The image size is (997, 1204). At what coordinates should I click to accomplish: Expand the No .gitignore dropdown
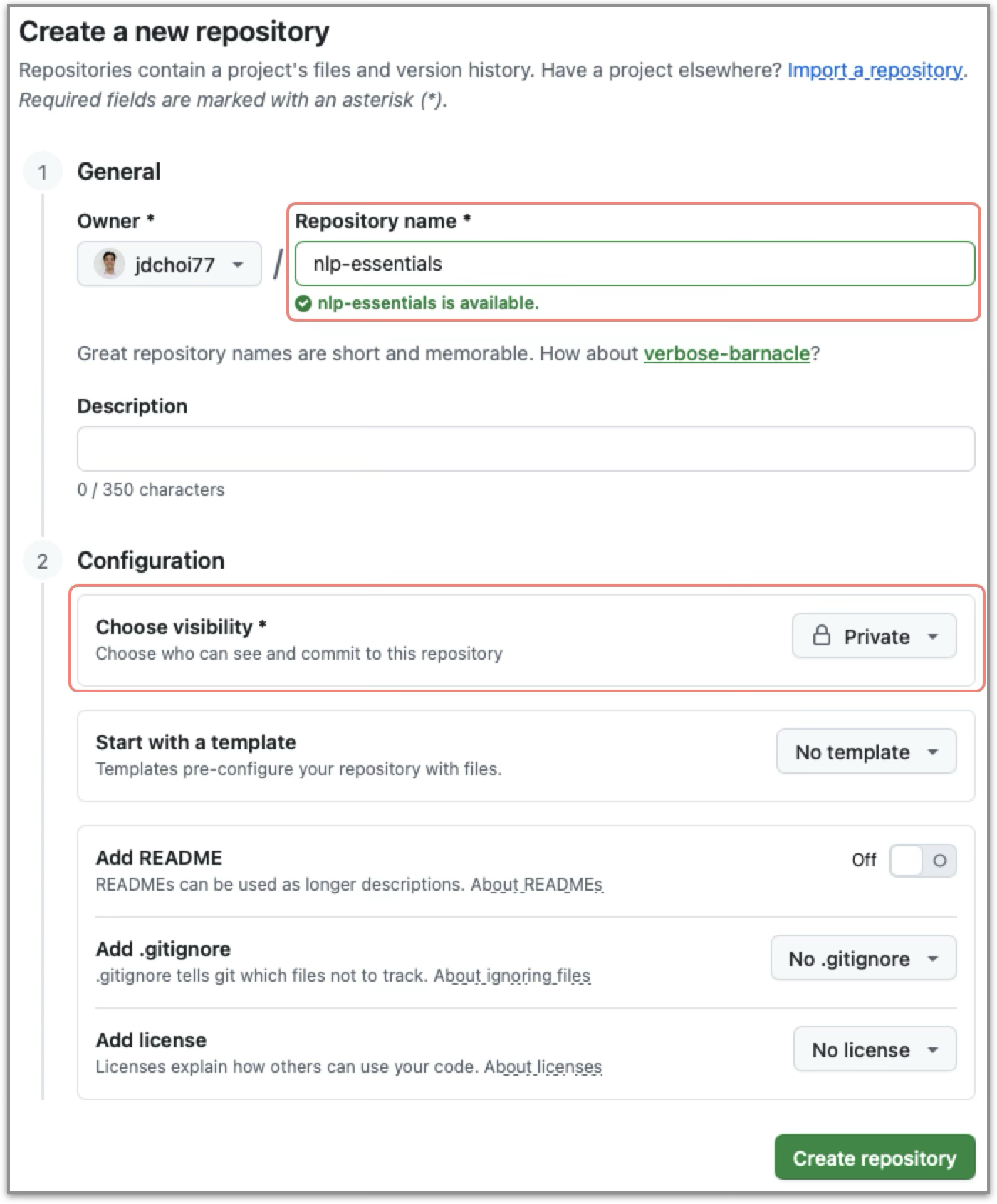[863, 958]
